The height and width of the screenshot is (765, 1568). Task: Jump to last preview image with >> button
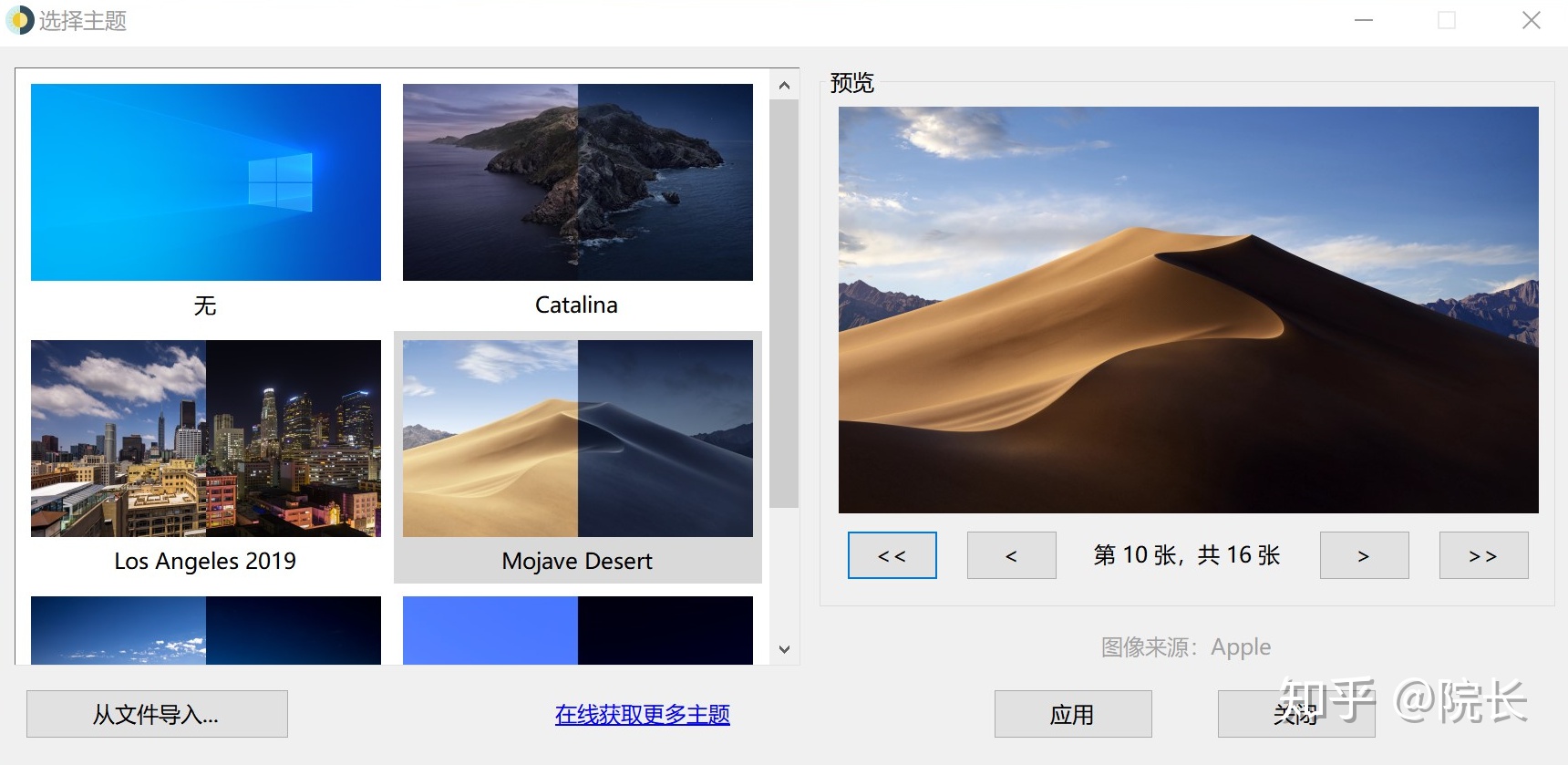1483,555
